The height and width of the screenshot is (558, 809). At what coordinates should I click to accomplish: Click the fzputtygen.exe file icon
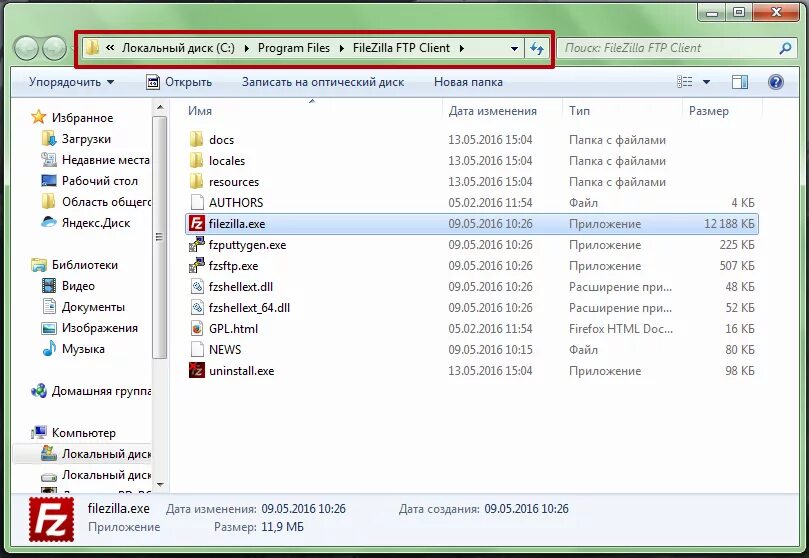point(197,245)
